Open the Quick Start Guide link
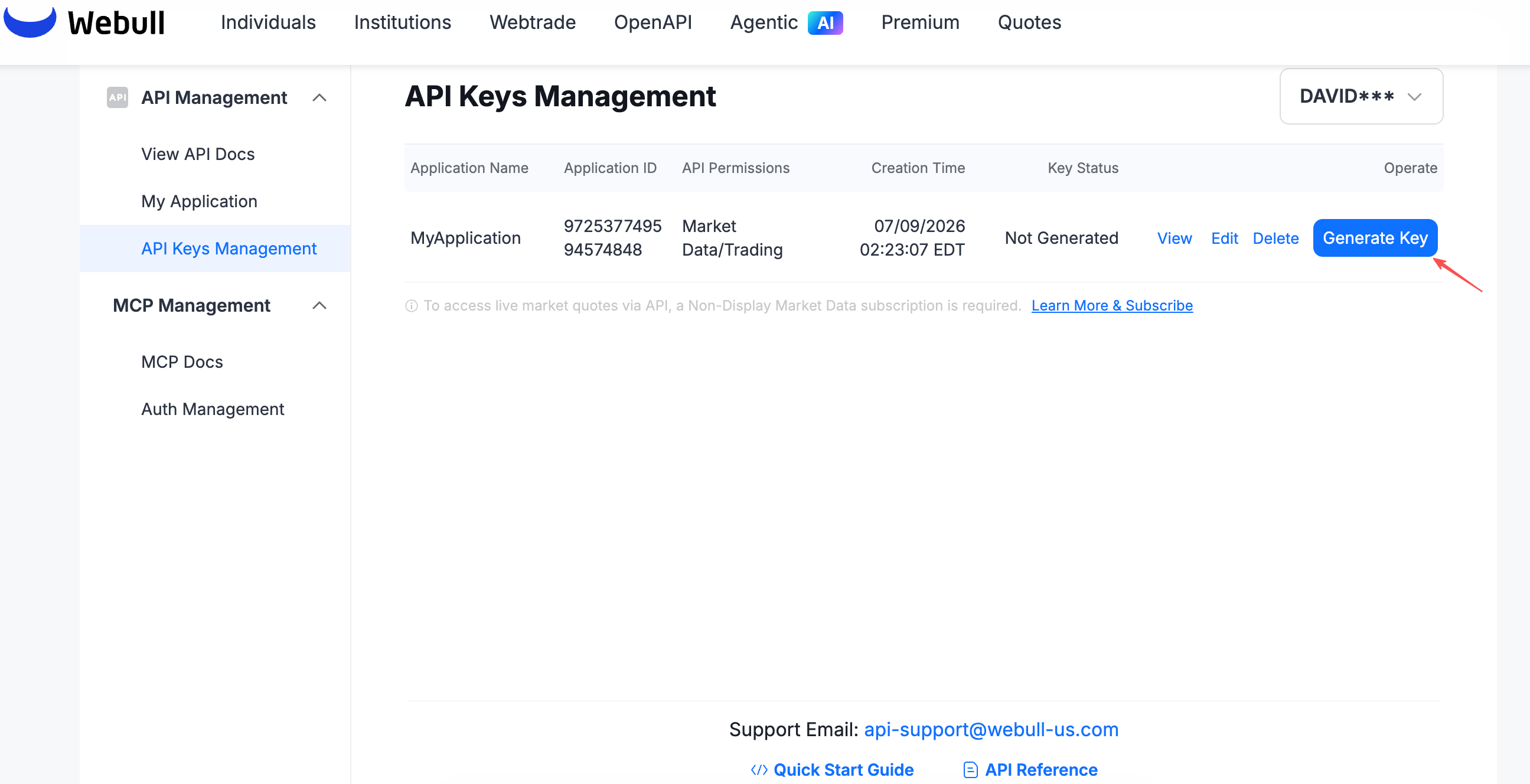 point(843,770)
